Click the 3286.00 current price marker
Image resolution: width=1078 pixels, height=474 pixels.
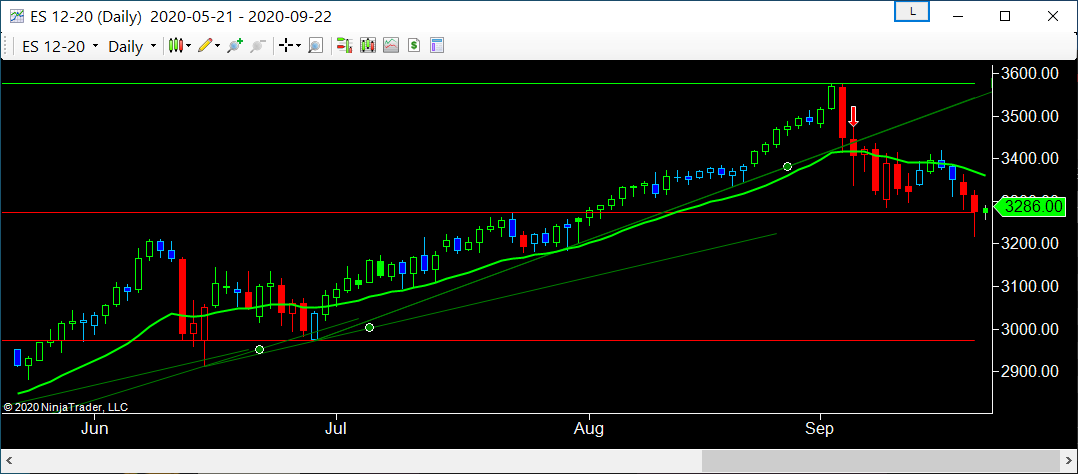[1031, 206]
